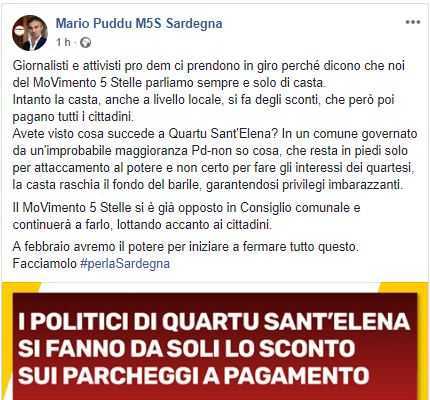Viewport: 430px width, 400px height.
Task: Follow the #perlaSardegna hashtag
Action: (125, 264)
